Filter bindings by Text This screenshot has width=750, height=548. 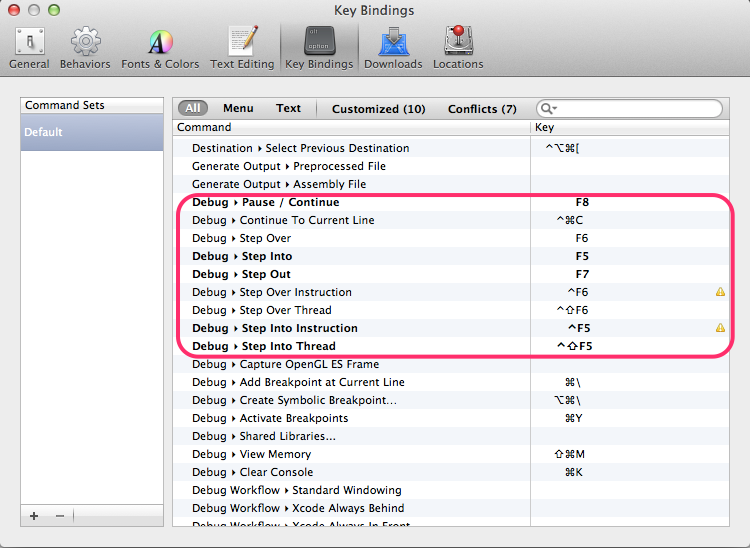point(288,109)
